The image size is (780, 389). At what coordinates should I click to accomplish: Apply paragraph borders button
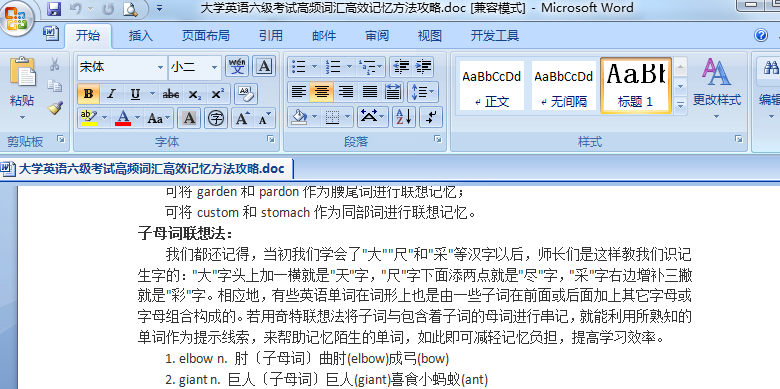click(332, 117)
